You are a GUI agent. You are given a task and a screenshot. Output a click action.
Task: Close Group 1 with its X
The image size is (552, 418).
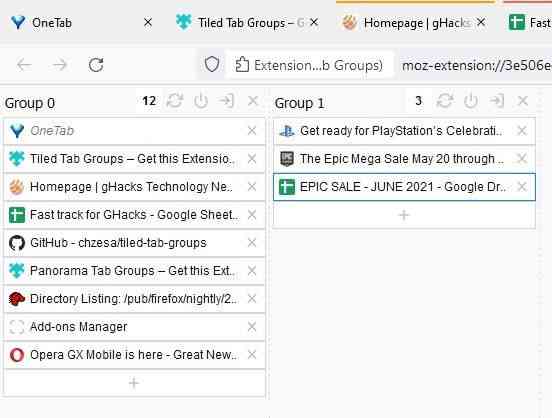(x=523, y=101)
